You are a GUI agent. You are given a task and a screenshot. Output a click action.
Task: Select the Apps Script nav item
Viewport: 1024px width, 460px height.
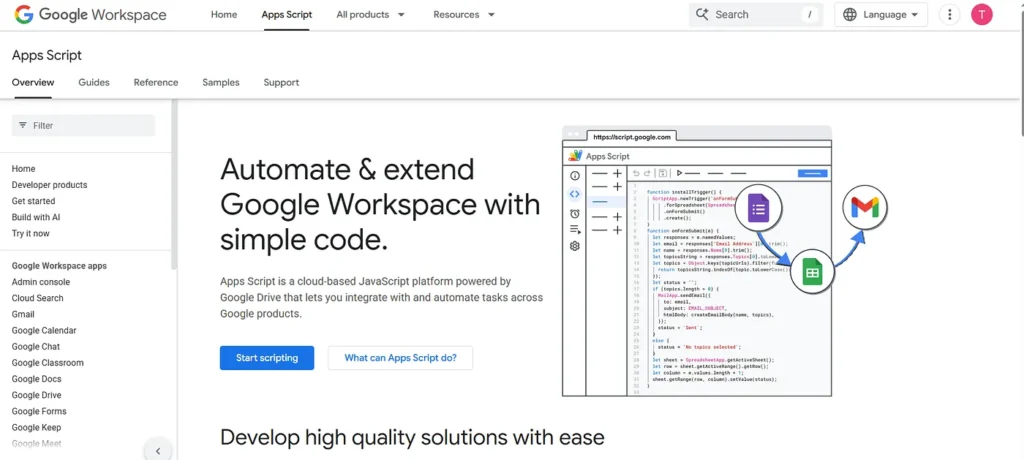[287, 14]
